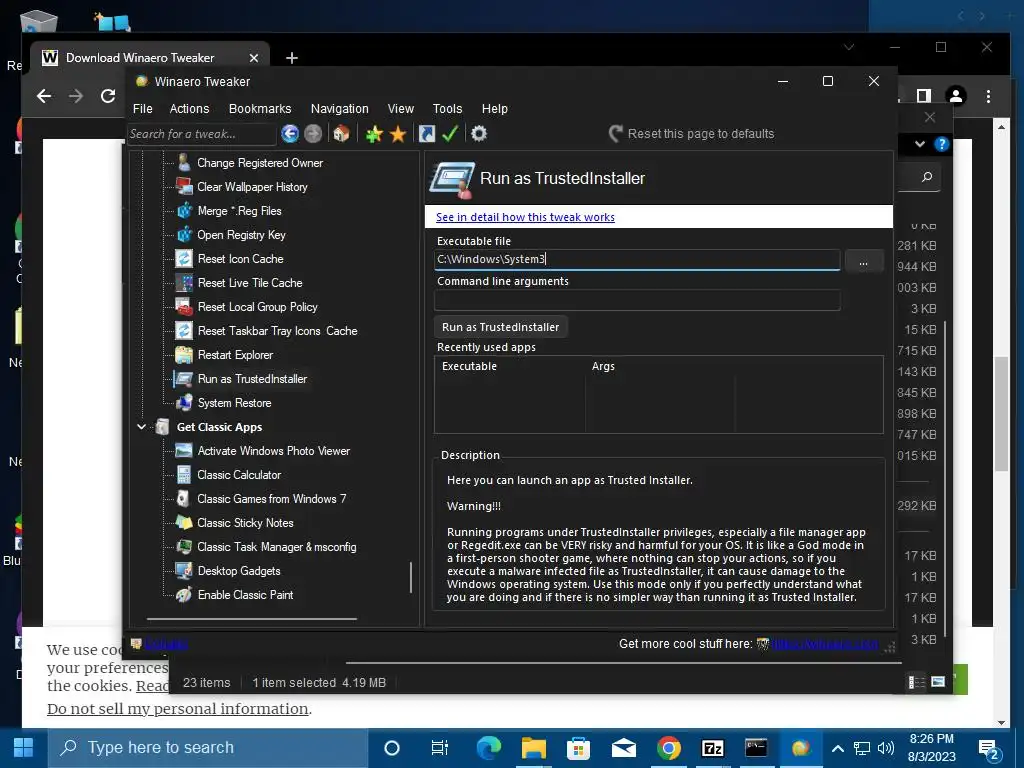Select Run as TrustedInstaller tree item
The width and height of the screenshot is (1024, 768).
click(252, 379)
